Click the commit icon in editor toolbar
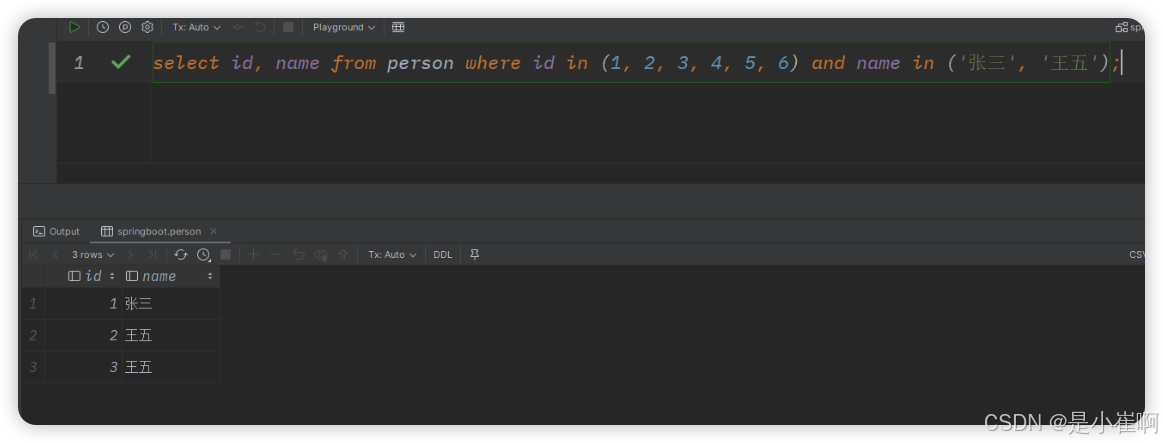 click(x=237, y=27)
